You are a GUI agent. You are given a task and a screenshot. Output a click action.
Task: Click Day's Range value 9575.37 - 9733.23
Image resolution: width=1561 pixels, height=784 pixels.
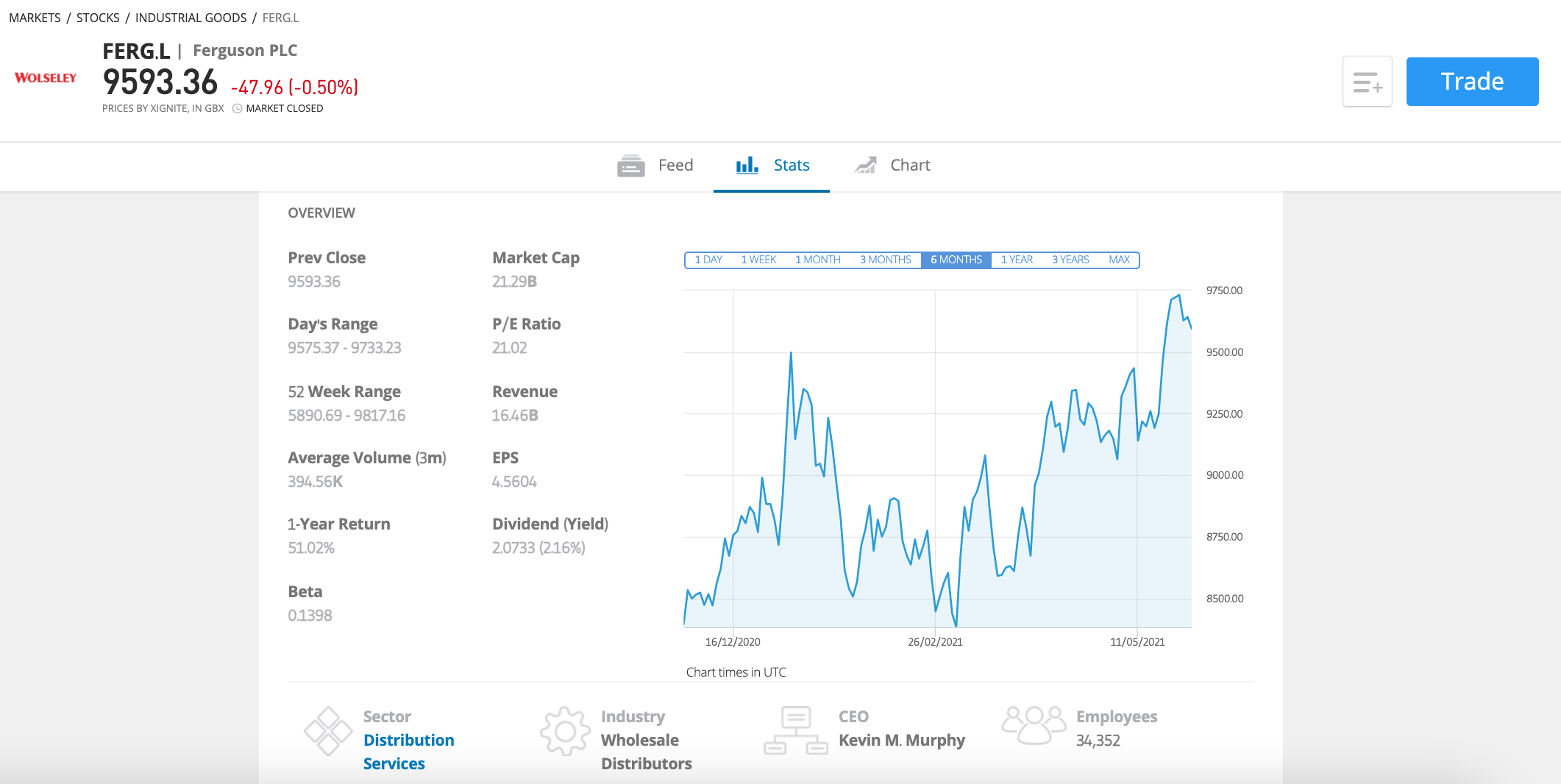344,348
